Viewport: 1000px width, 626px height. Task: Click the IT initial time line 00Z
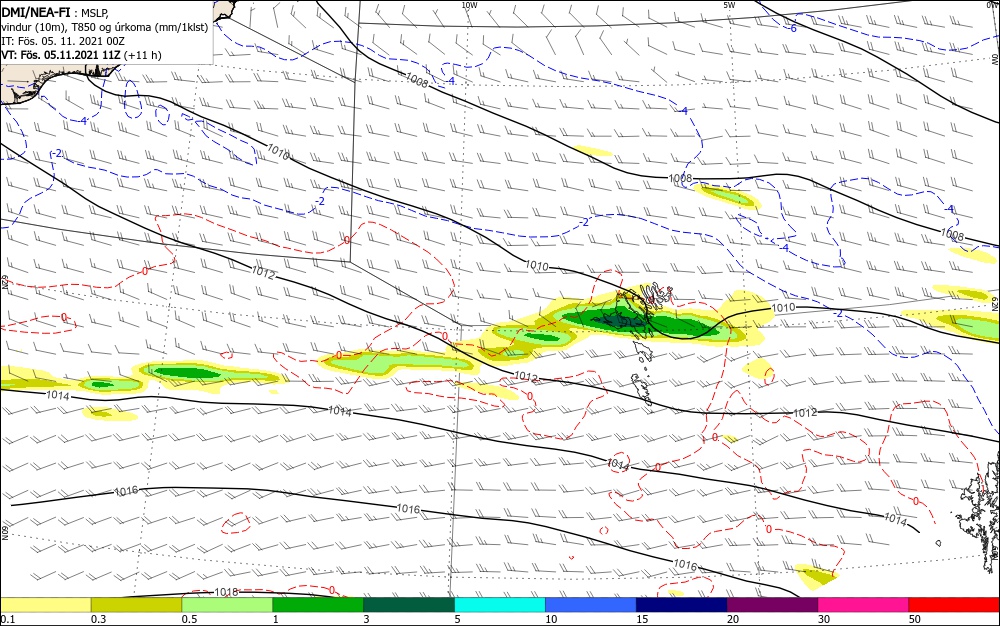click(x=63, y=41)
